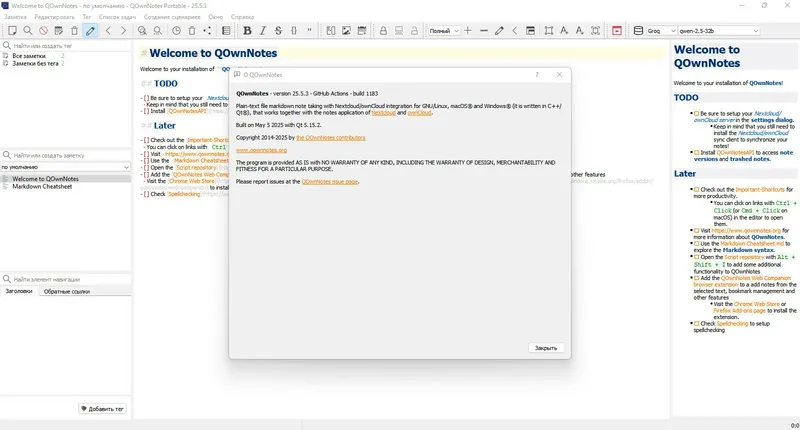This screenshot has height=430, width=800.
Task: Insert code block with curly braces icon
Action: [294, 31]
